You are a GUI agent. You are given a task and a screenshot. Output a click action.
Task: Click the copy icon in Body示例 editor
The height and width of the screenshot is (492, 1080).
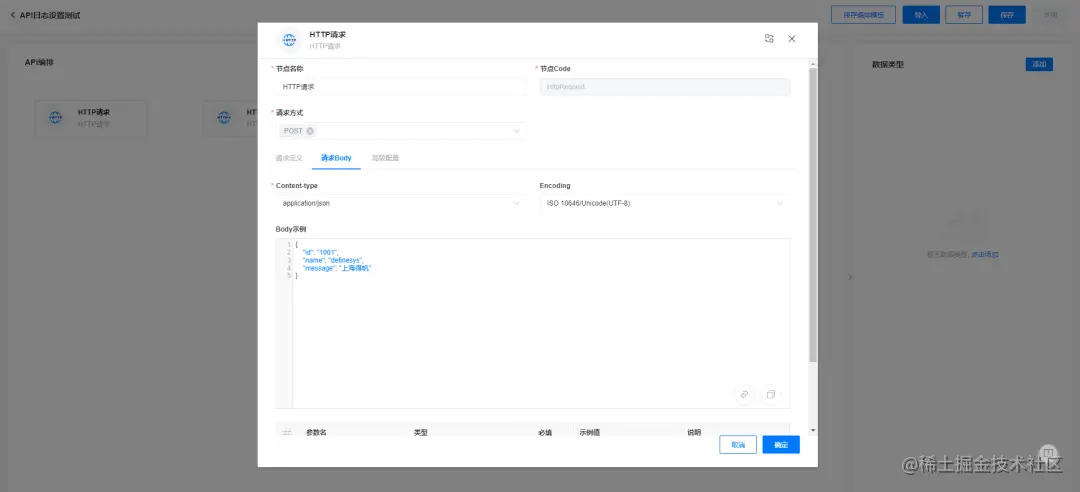pos(771,394)
